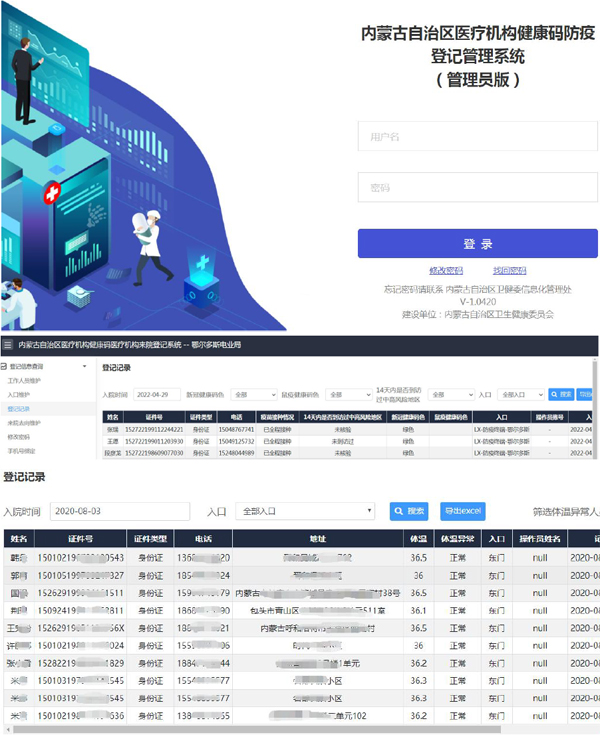Screen dimensions: 600x743
Task: Click the blue 登录 login button
Action: [x=477, y=244]
